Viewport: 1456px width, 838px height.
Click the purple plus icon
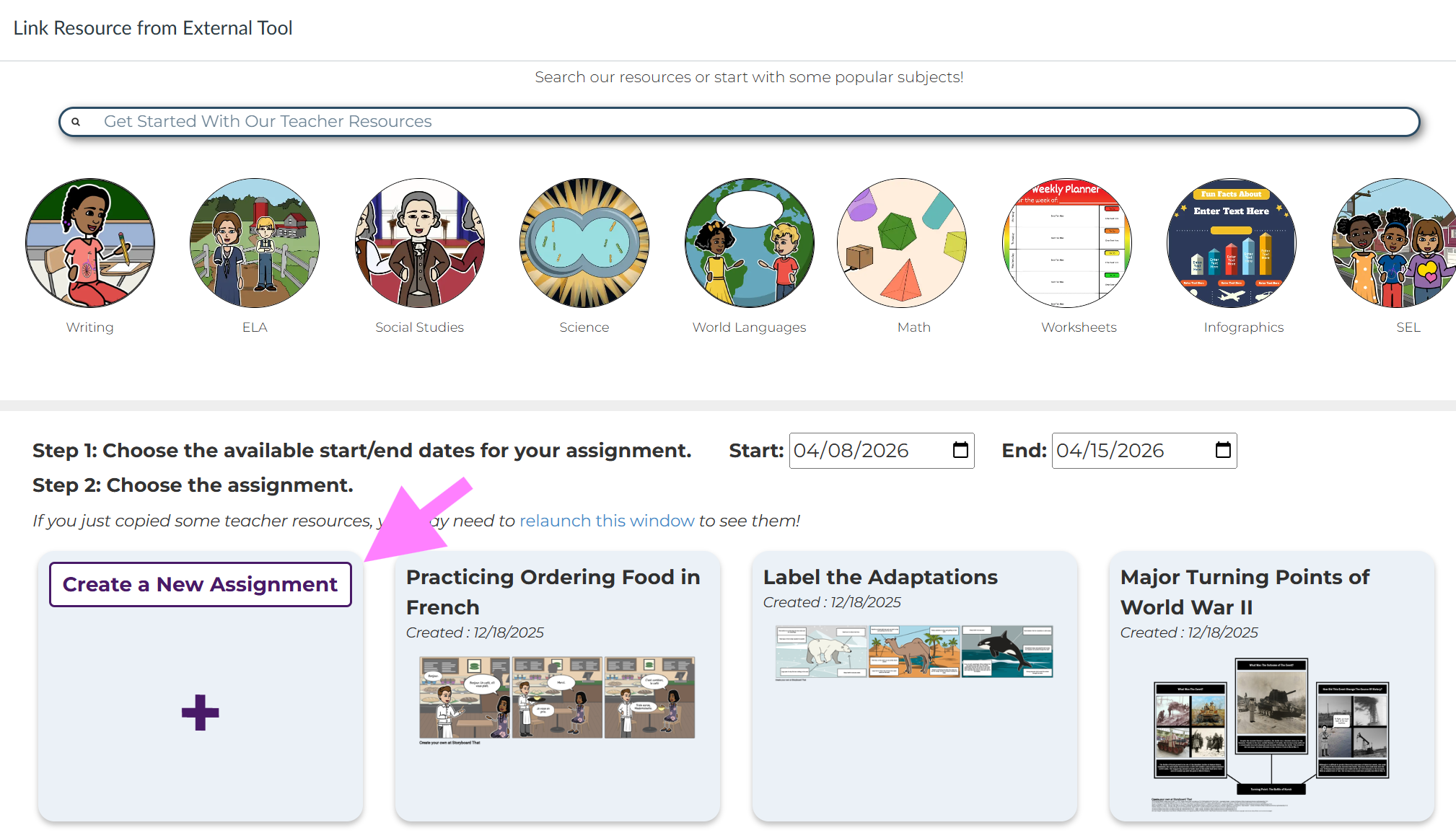click(x=200, y=713)
